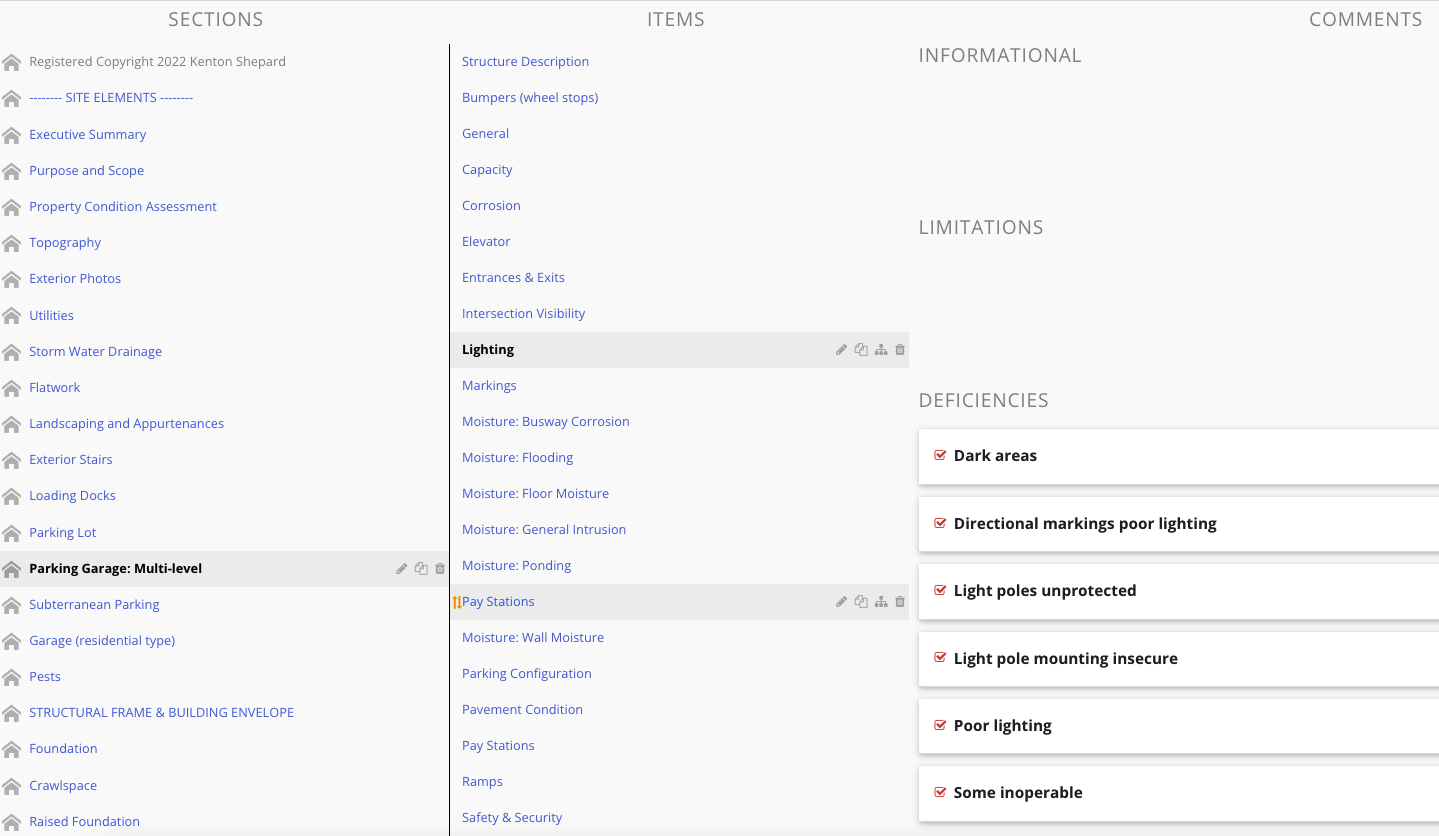Go to the Exterior Photos section
The height and width of the screenshot is (836, 1439).
pos(75,279)
